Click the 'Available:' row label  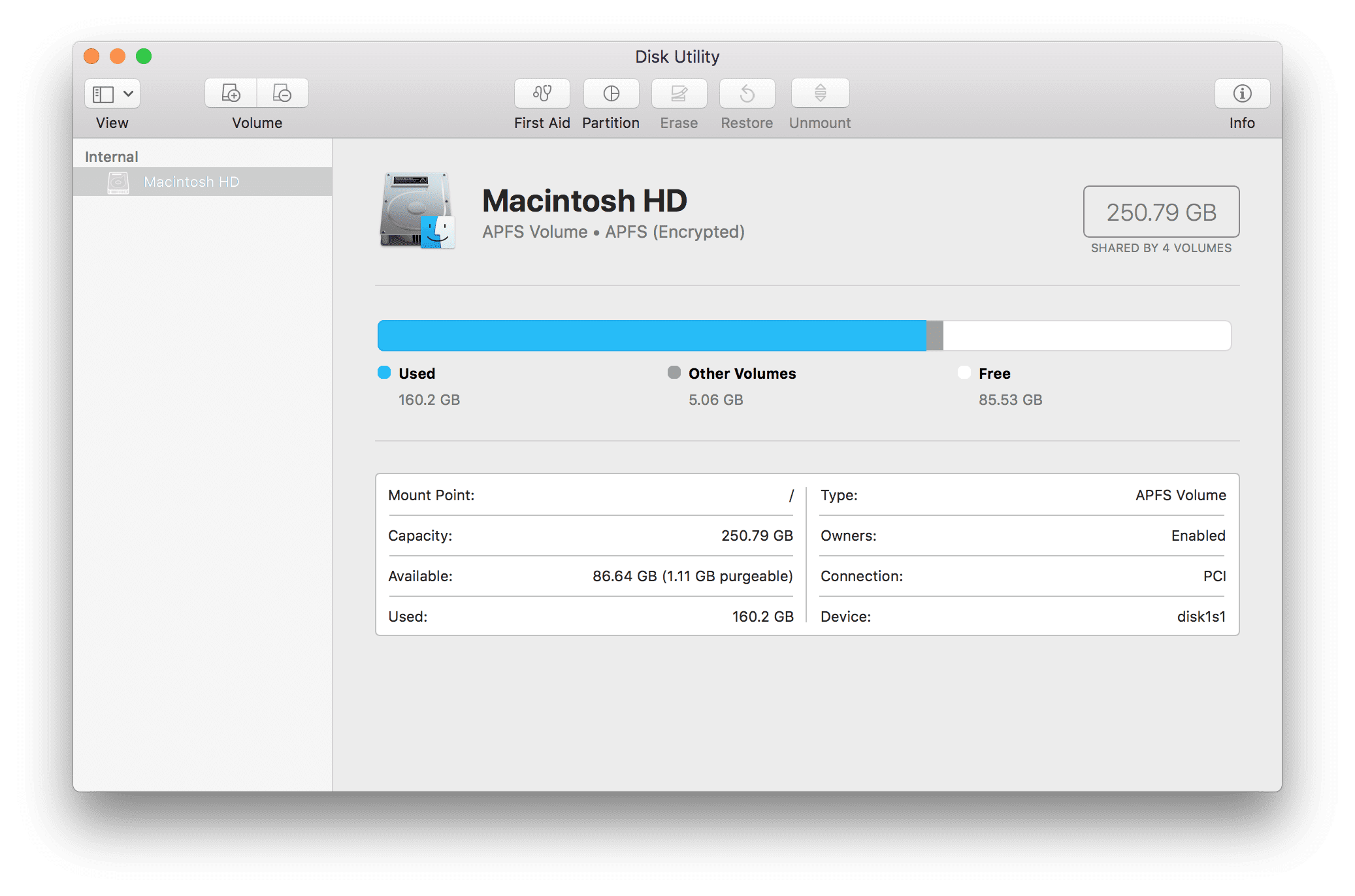(420, 576)
